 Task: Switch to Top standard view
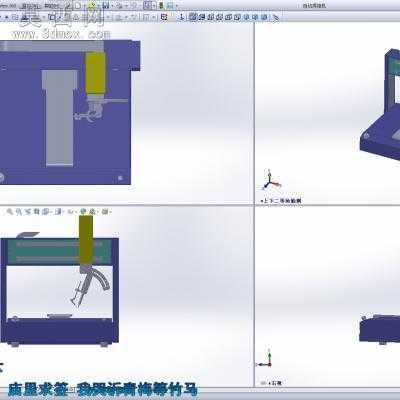click(x=228, y=17)
